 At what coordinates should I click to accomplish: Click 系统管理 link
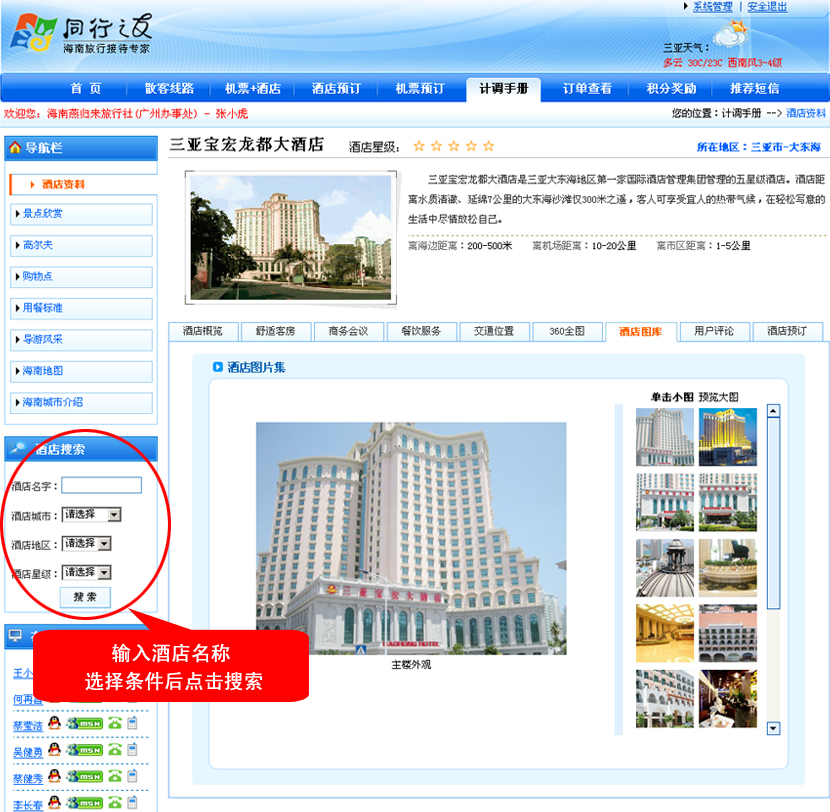pos(712,7)
